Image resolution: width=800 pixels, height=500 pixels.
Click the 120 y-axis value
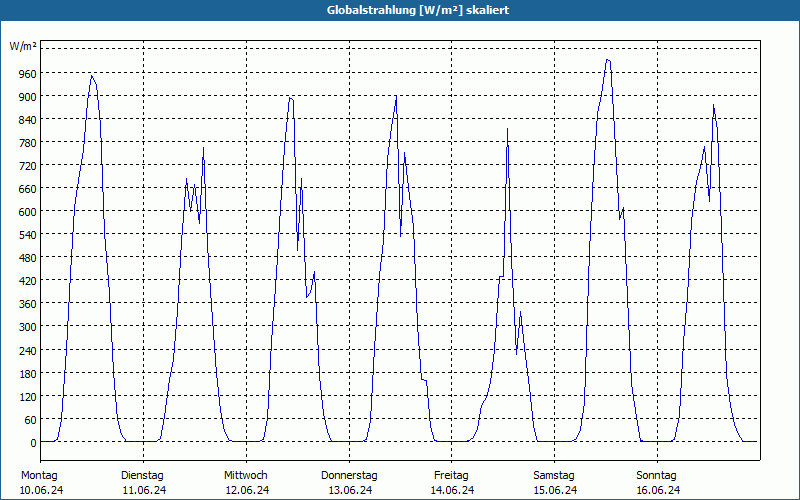coord(27,398)
